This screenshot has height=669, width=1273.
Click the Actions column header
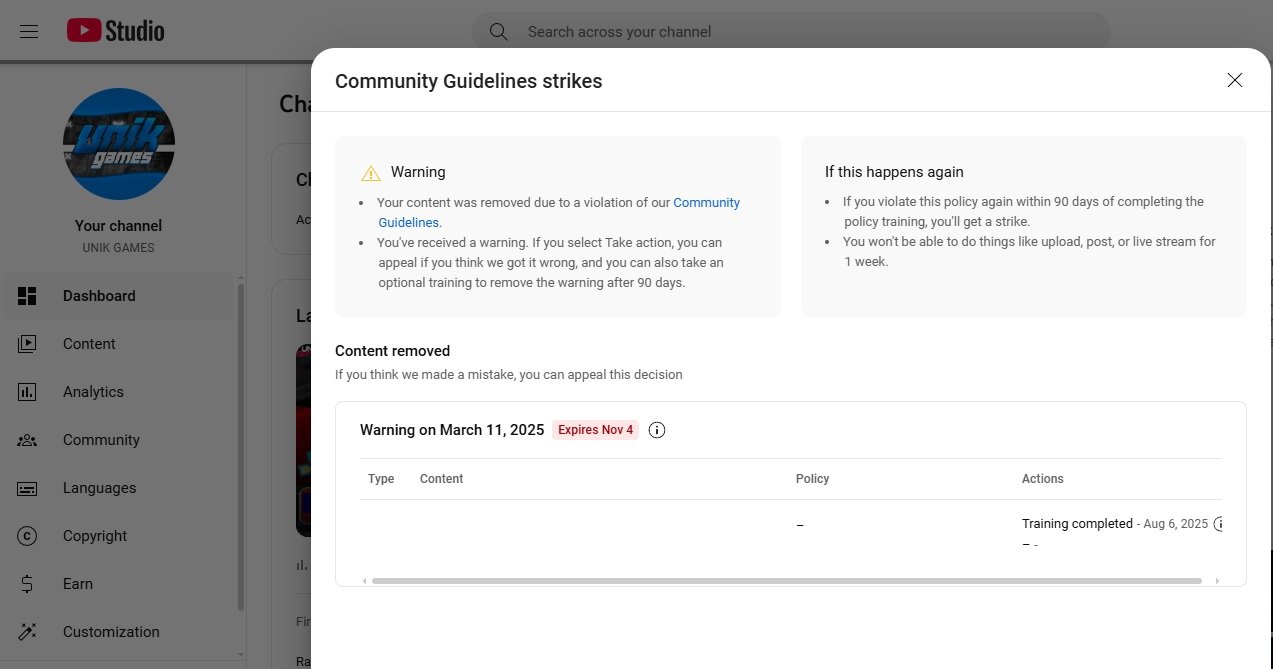pyautogui.click(x=1043, y=479)
